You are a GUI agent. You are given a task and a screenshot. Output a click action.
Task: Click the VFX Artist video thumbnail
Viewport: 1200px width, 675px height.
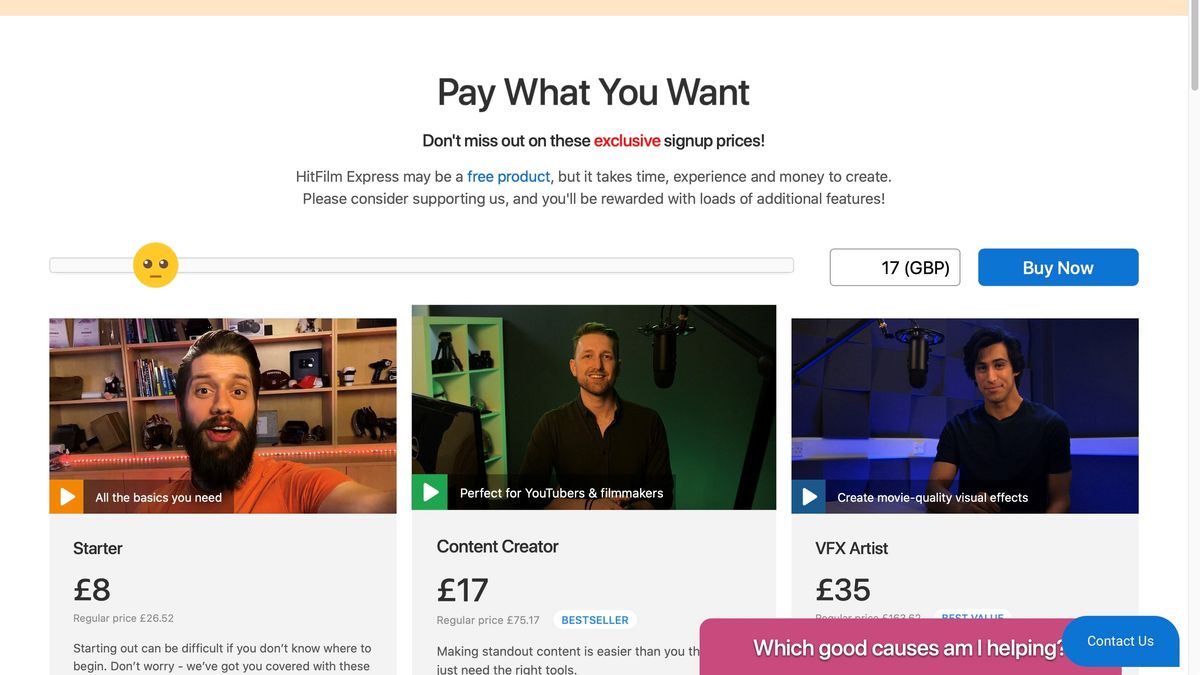[x=965, y=416]
